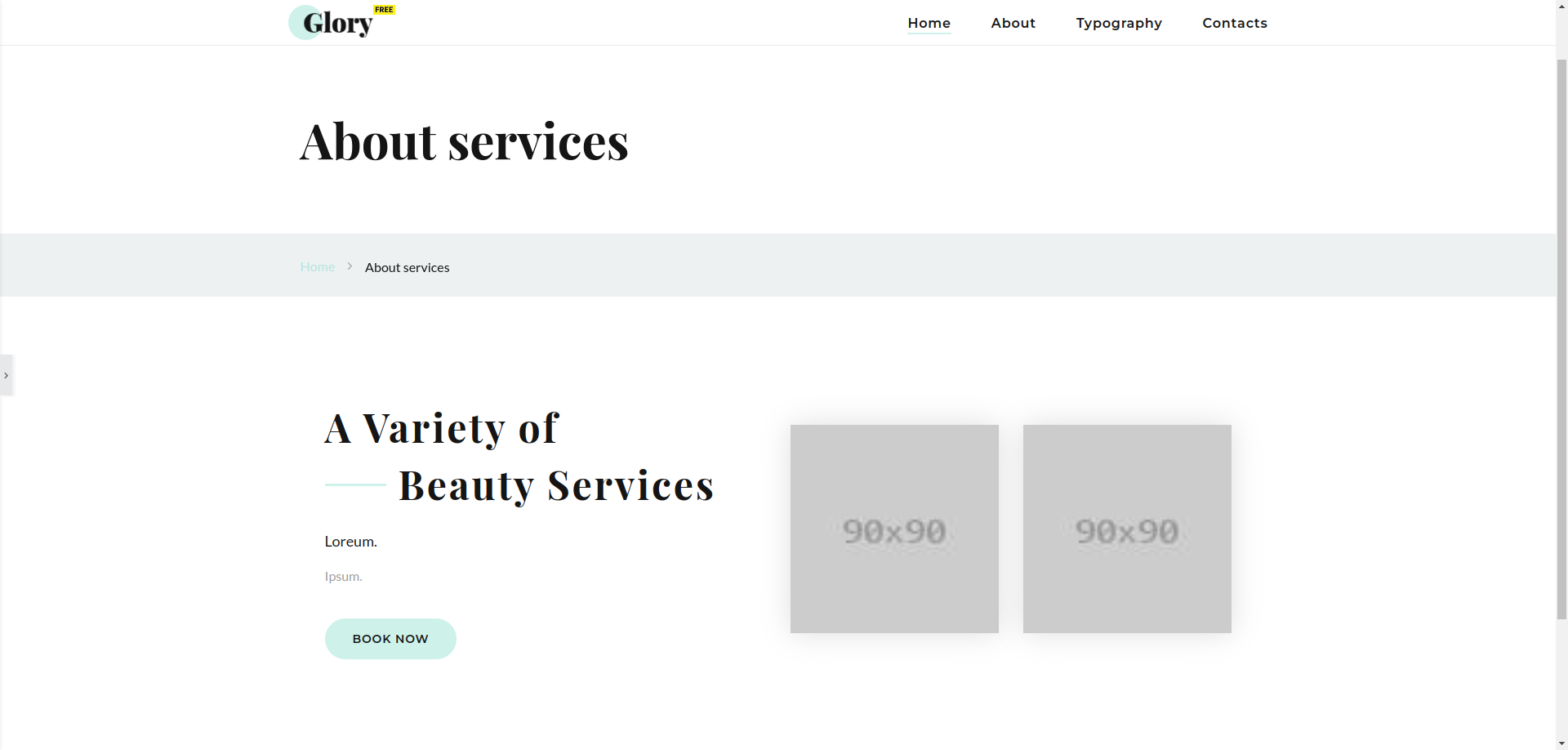Navigate to the Contacts page
Image resolution: width=1568 pixels, height=750 pixels.
click(x=1234, y=23)
